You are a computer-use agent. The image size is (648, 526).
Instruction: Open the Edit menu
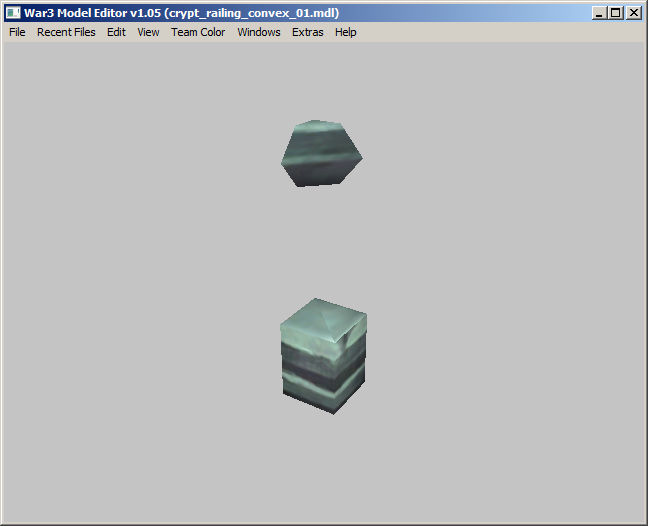coord(116,32)
